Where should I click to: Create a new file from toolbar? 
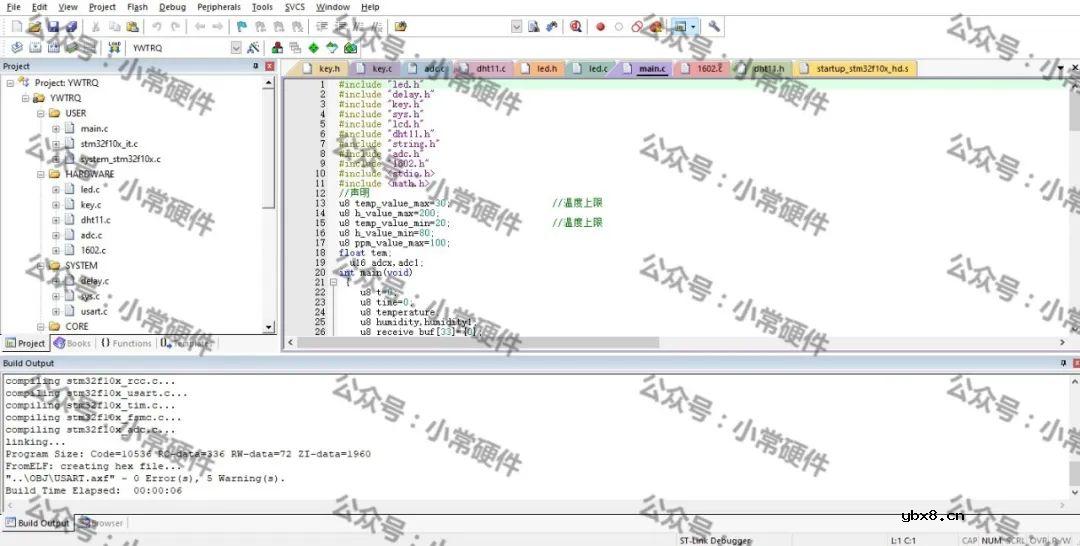coord(17,27)
